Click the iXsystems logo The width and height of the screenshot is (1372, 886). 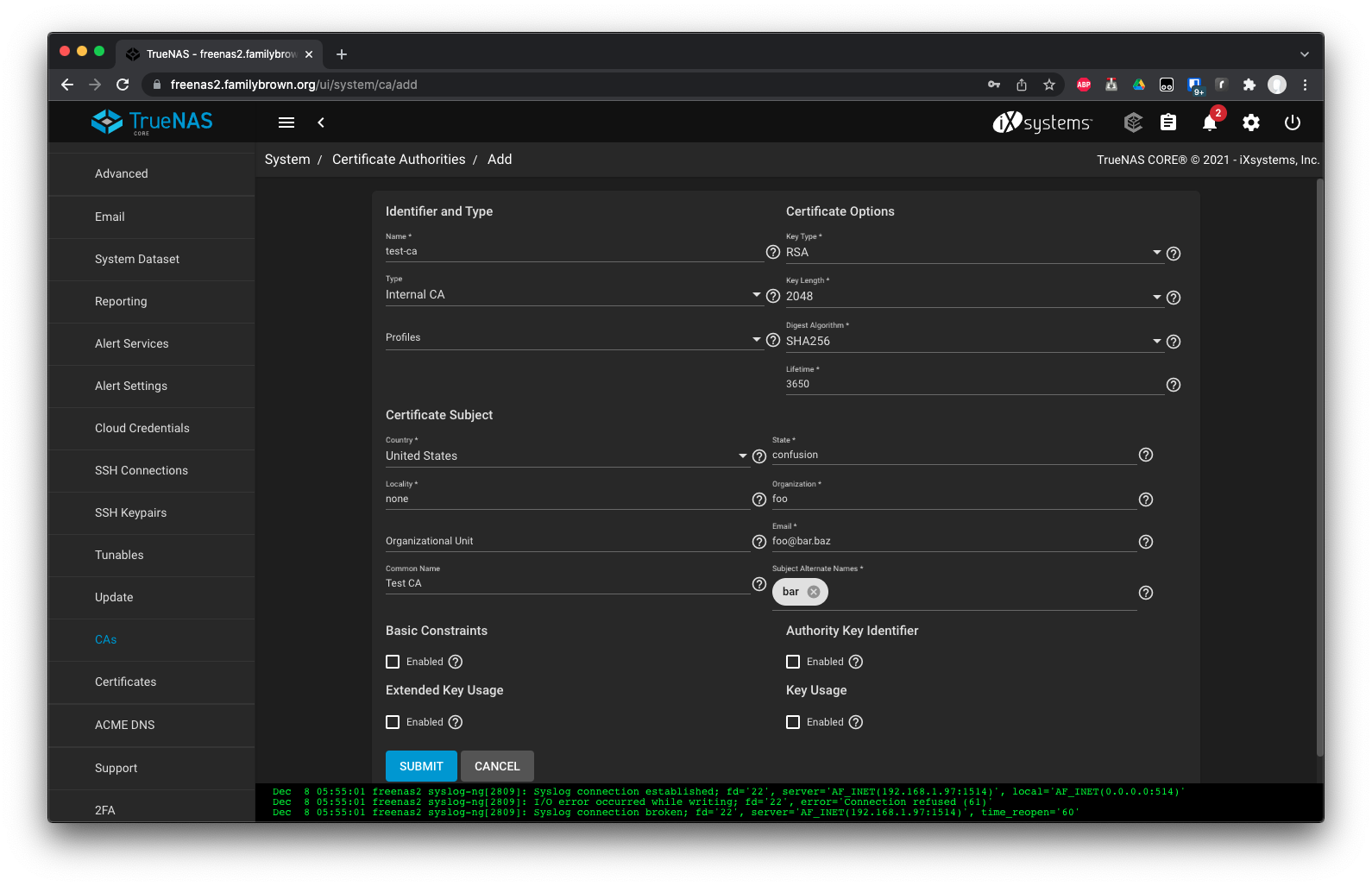point(1042,123)
